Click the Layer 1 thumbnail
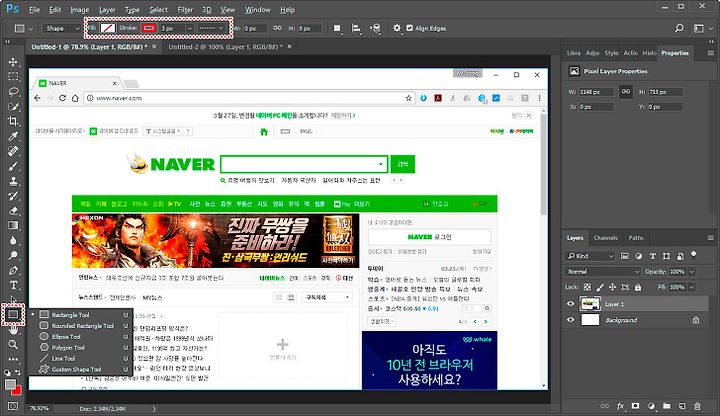Screen dimensions: 720x416 (591, 304)
